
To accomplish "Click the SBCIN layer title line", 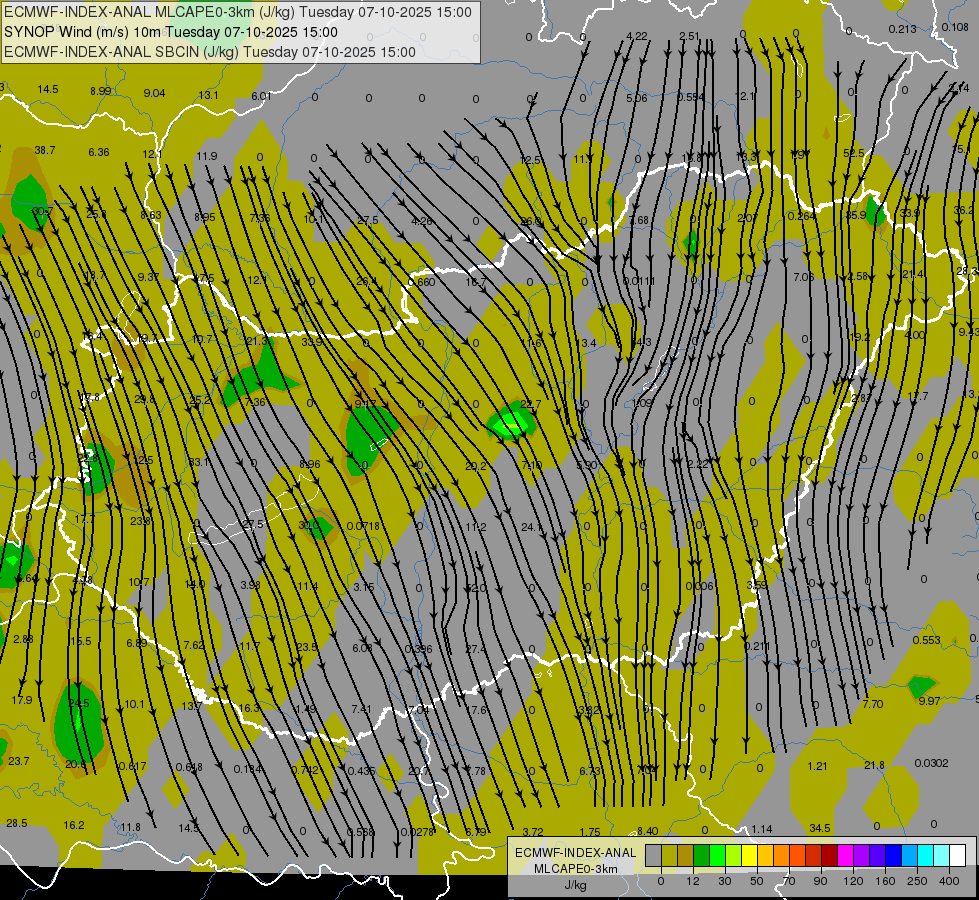I will (x=210, y=51).
